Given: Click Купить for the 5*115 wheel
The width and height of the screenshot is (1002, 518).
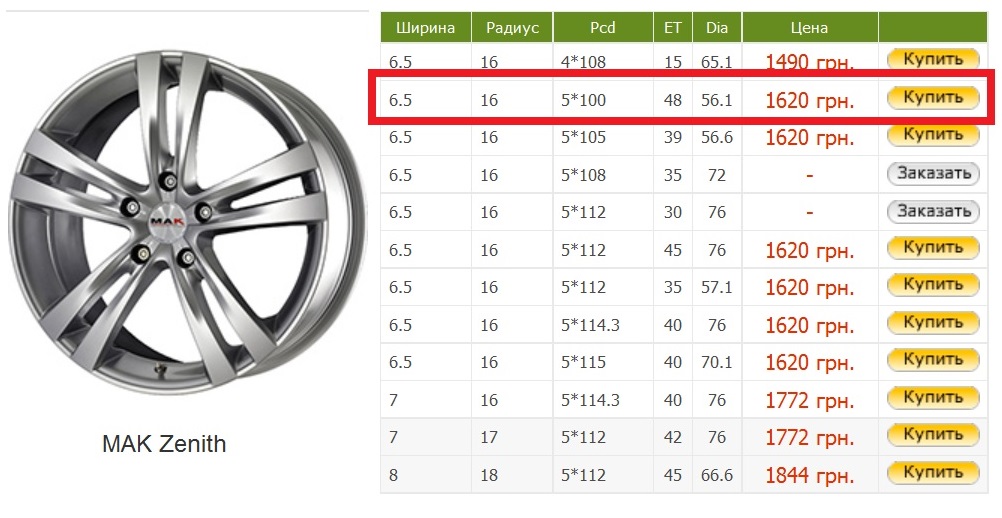Looking at the screenshot, I should [x=932, y=359].
